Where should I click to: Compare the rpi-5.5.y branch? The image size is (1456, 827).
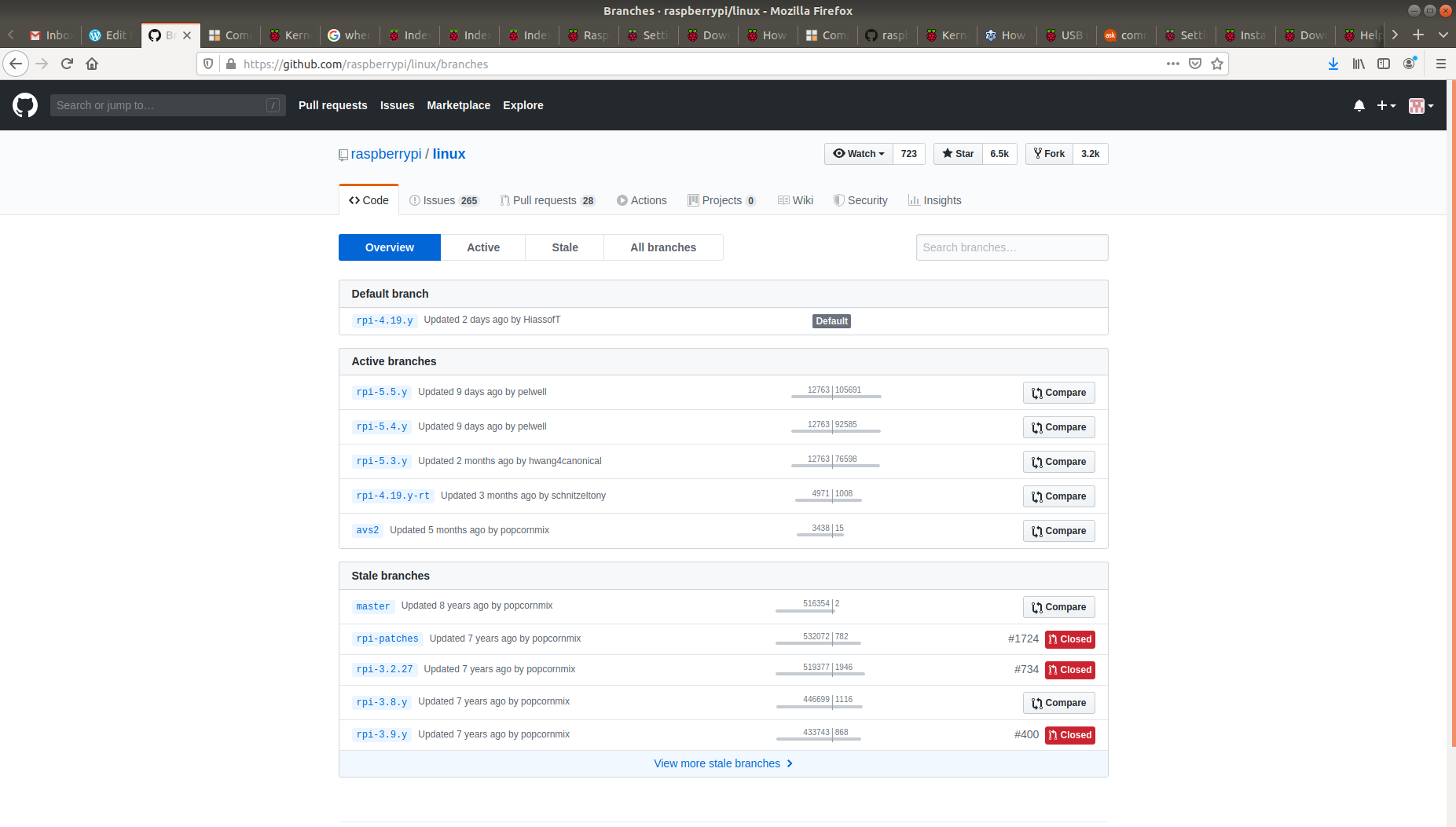[x=1058, y=392]
